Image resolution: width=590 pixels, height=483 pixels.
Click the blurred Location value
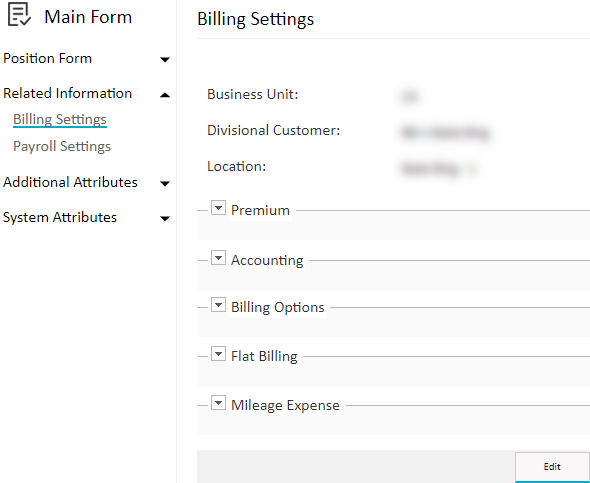pos(439,169)
